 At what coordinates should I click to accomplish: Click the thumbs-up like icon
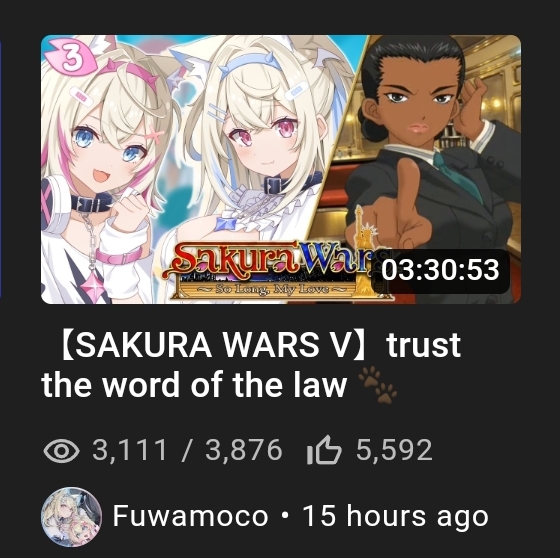tap(324, 450)
